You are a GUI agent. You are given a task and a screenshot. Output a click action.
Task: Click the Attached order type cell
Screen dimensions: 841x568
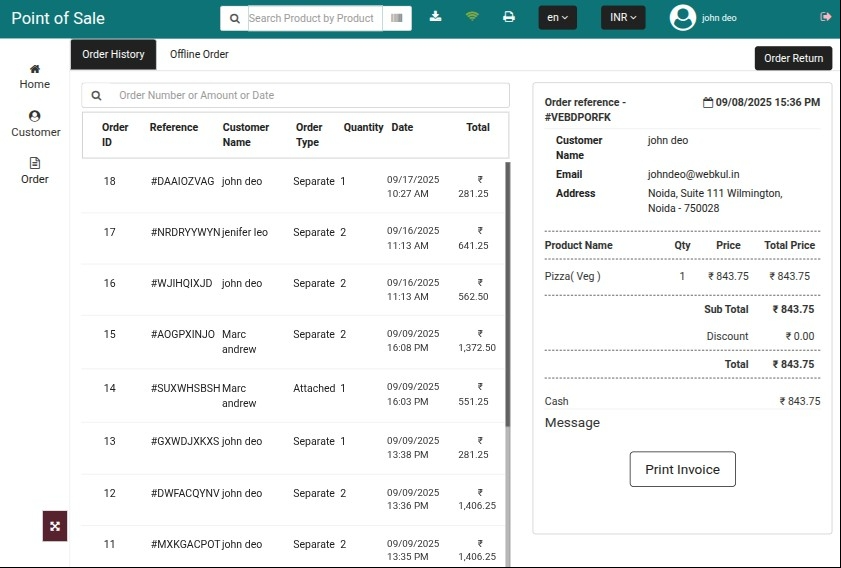(314, 388)
